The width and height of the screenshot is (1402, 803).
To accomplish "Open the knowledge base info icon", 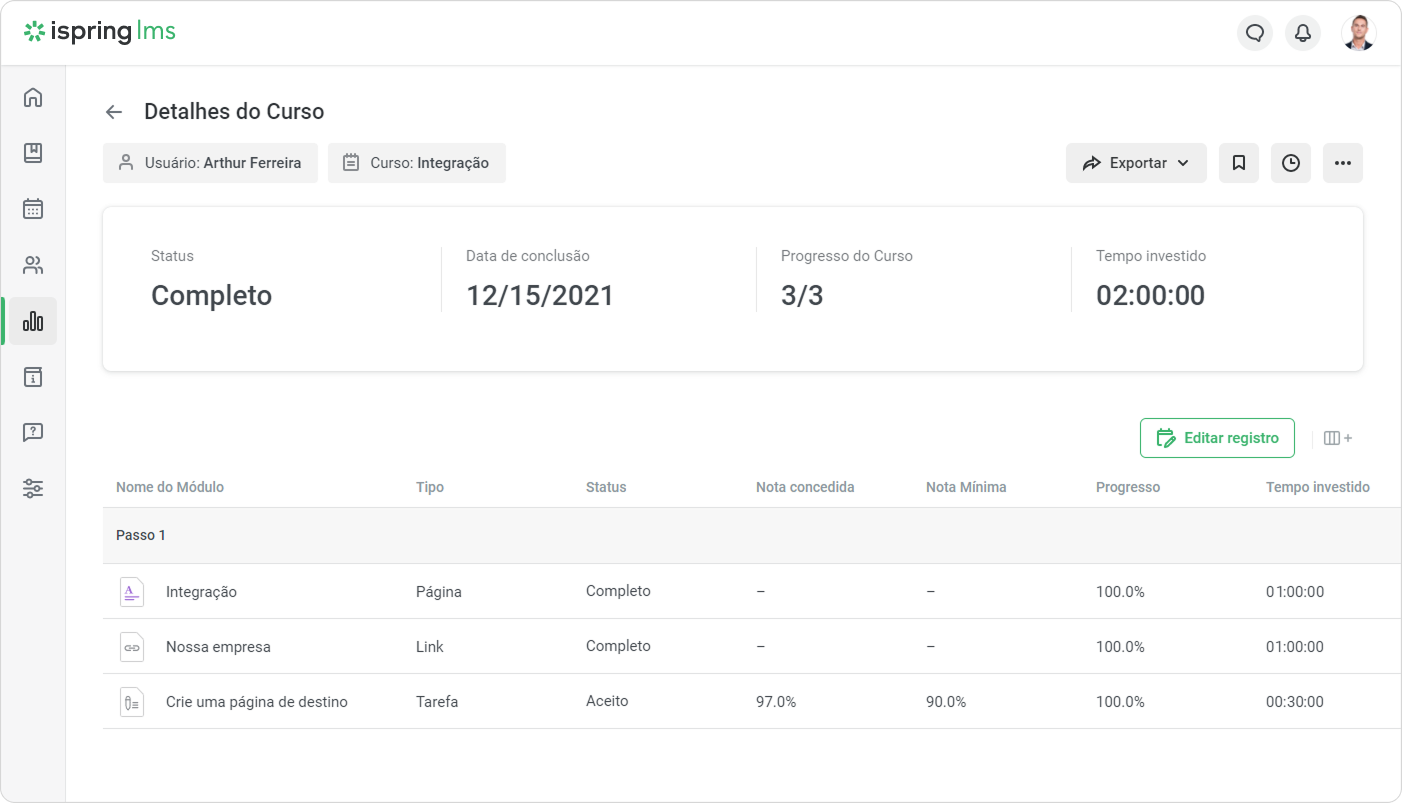I will point(33,377).
